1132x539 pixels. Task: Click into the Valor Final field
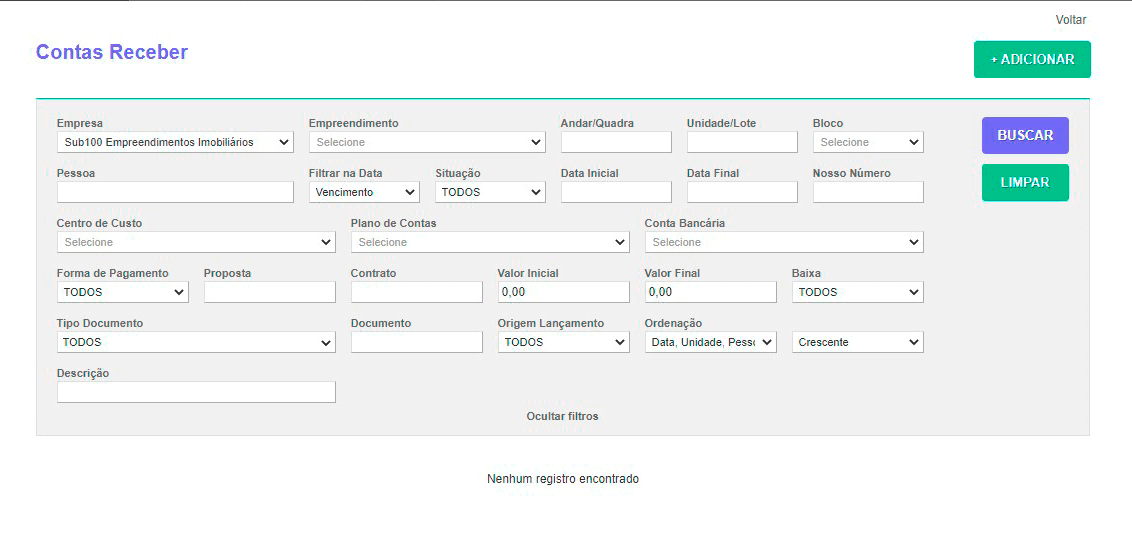click(x=710, y=292)
